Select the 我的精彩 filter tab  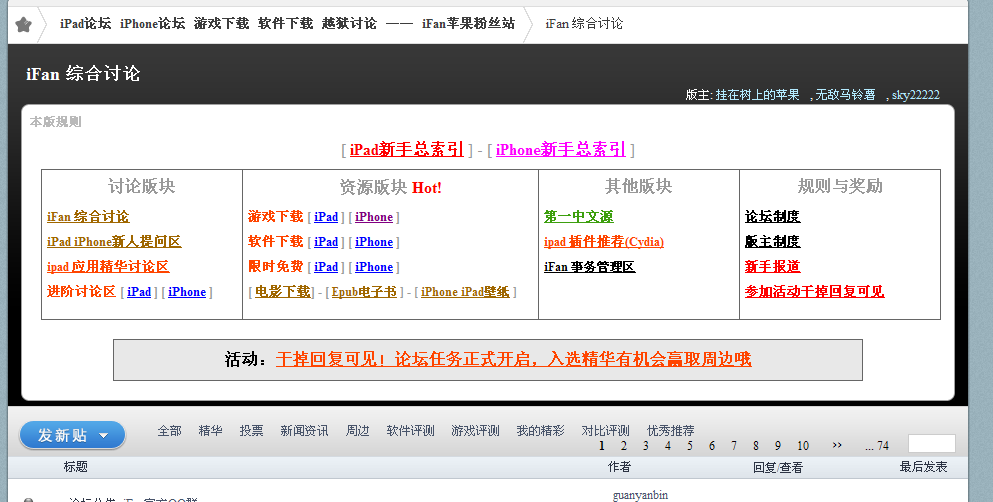click(540, 430)
